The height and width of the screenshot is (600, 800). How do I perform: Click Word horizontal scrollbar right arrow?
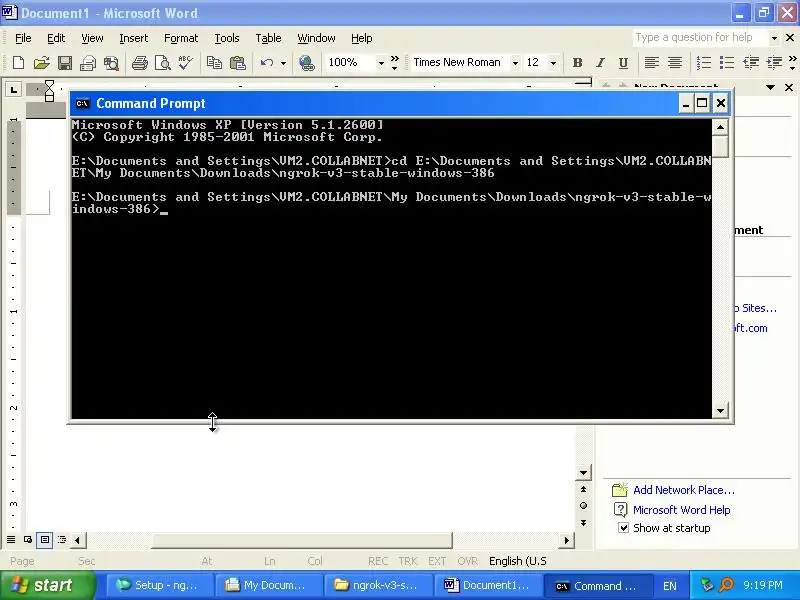566,540
